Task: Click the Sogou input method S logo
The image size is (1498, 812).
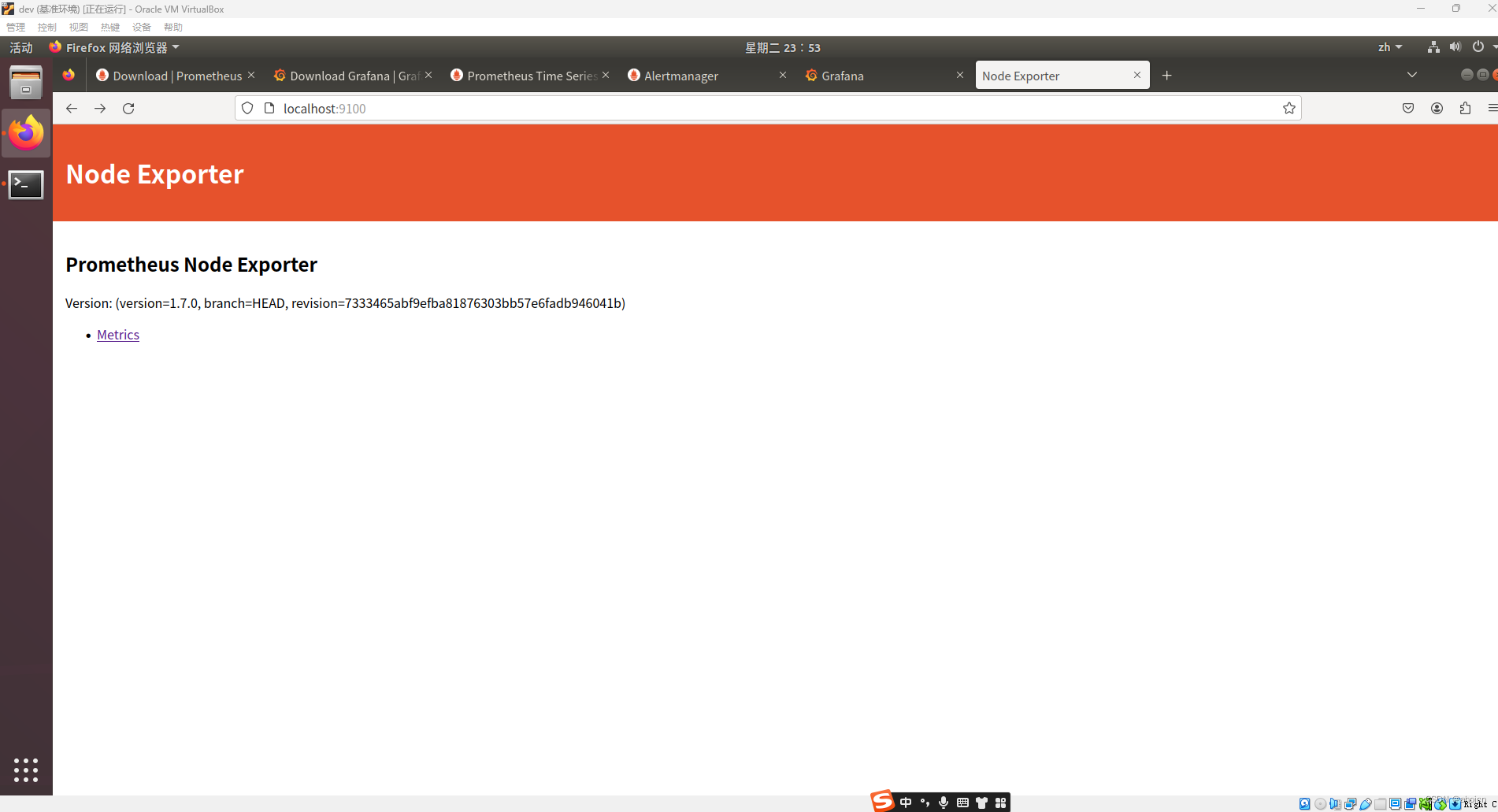Action: (883, 801)
